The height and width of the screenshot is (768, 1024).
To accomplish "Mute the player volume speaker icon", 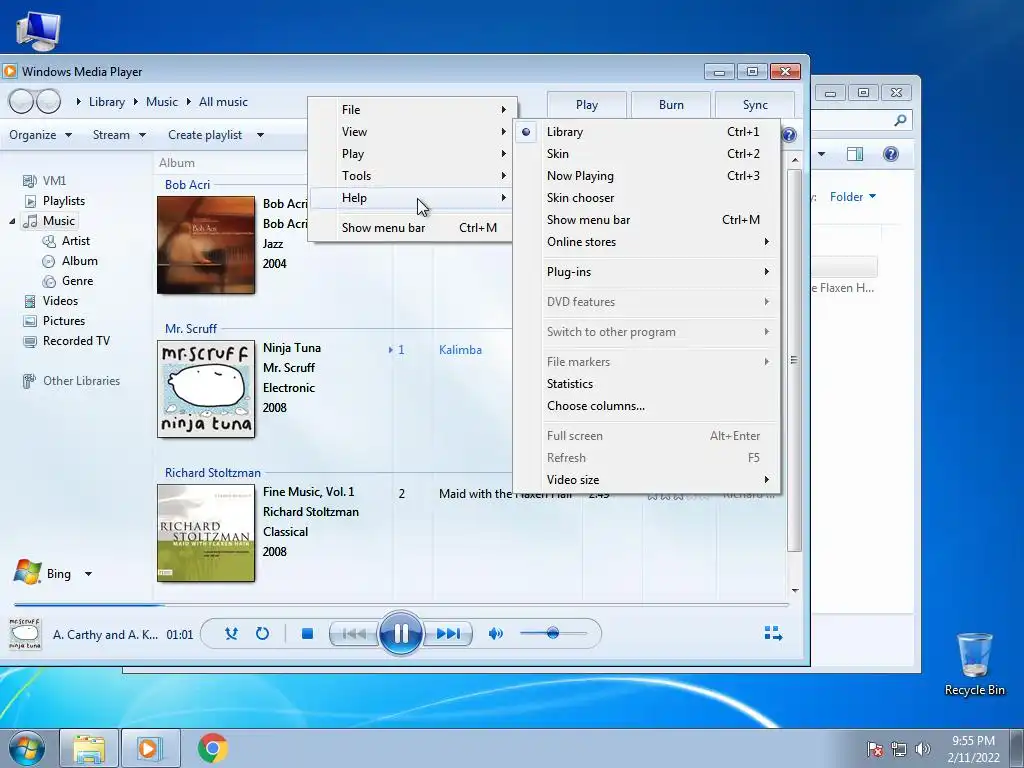I will click(x=496, y=633).
